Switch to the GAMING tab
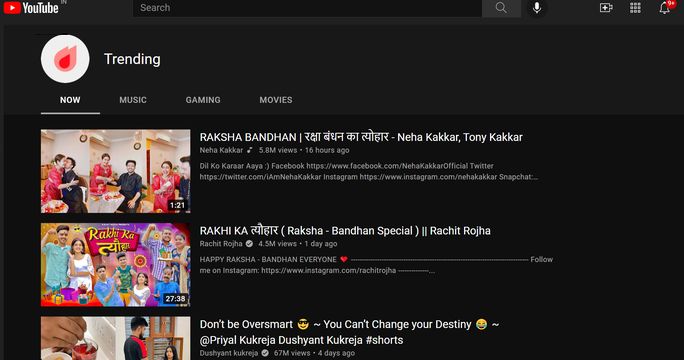Viewport: 684px width, 360px height. click(x=203, y=100)
